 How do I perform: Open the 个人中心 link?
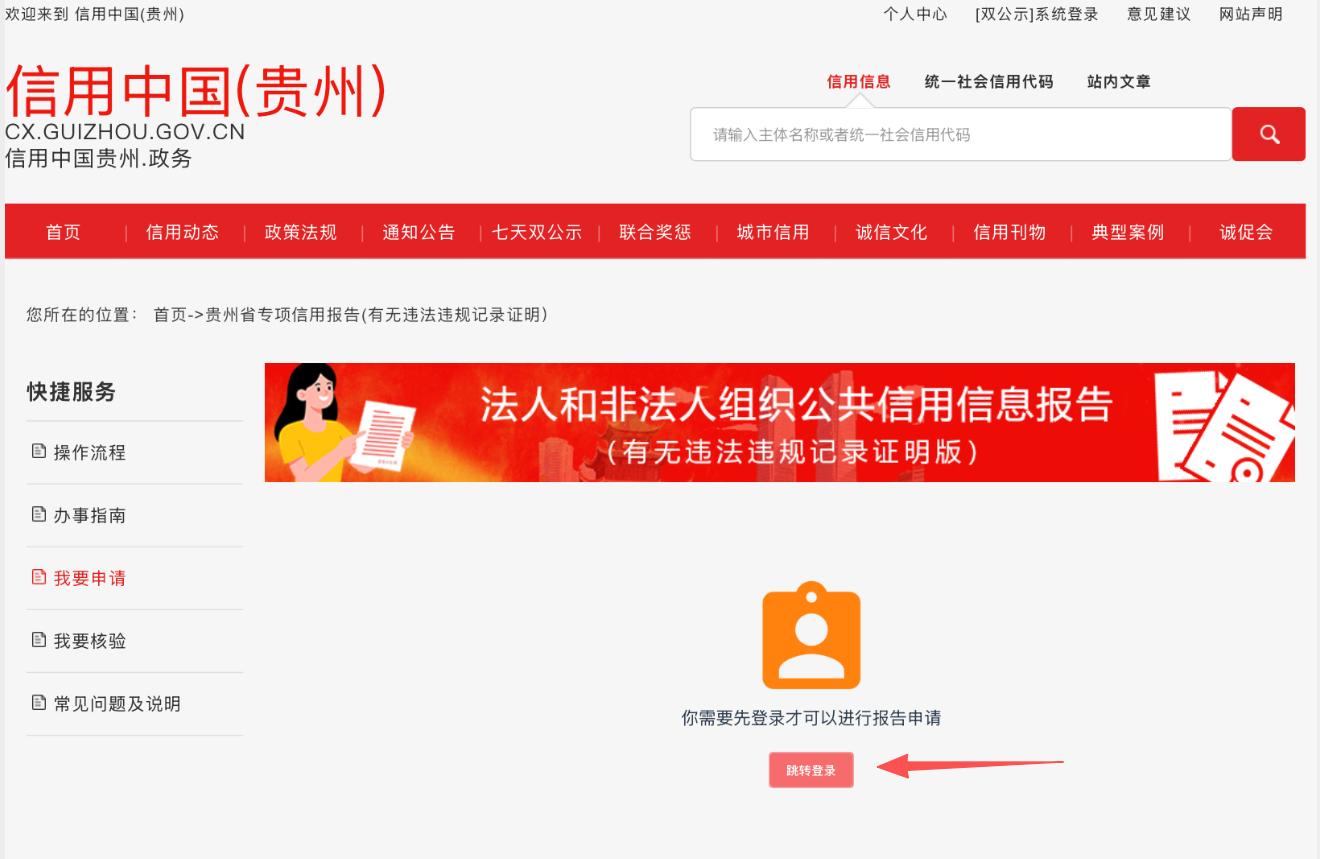915,14
